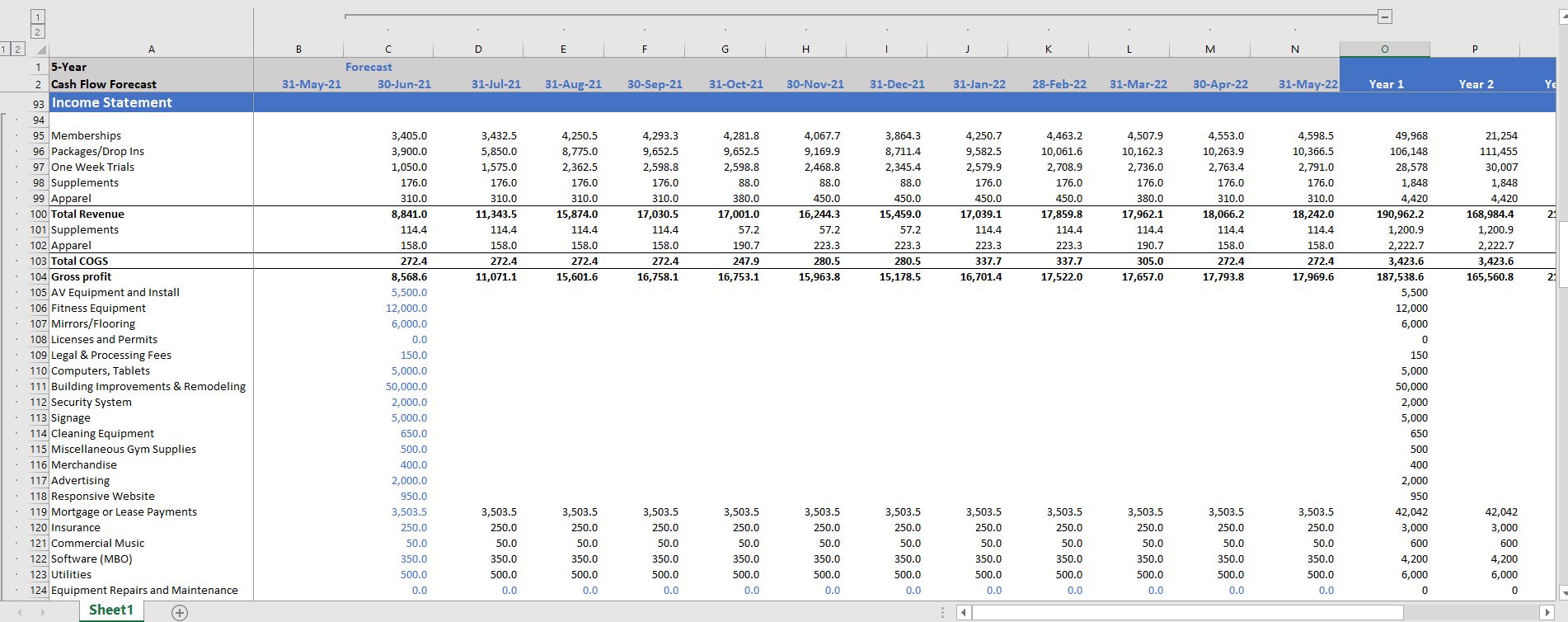
Task: Click the 'Responsive Website' row label
Action: click(102, 497)
